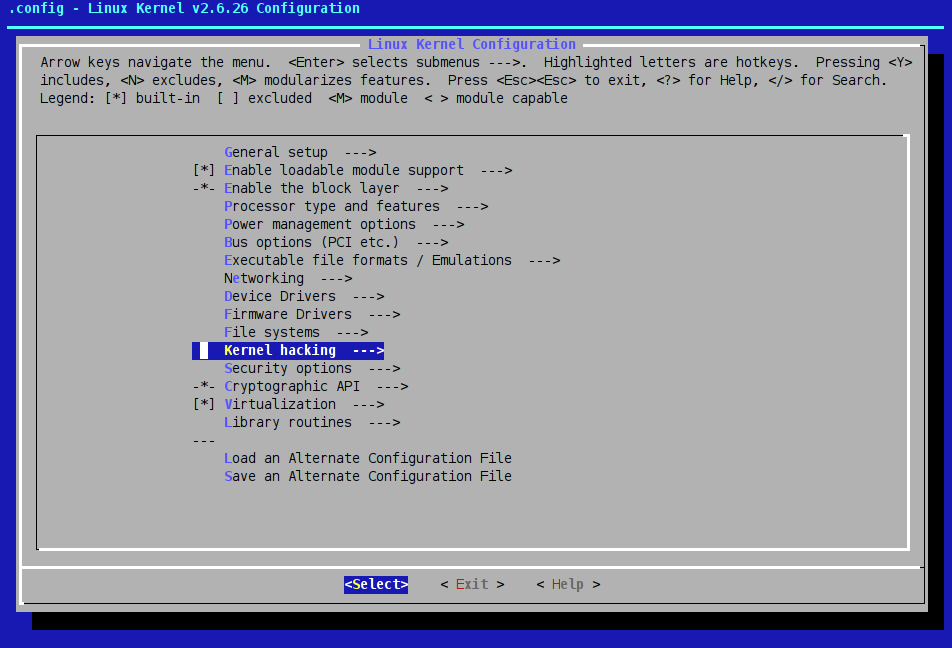Viewport: 952px width, 648px height.
Task: Open Bus options (PCI etc.) entry
Action: coord(336,242)
